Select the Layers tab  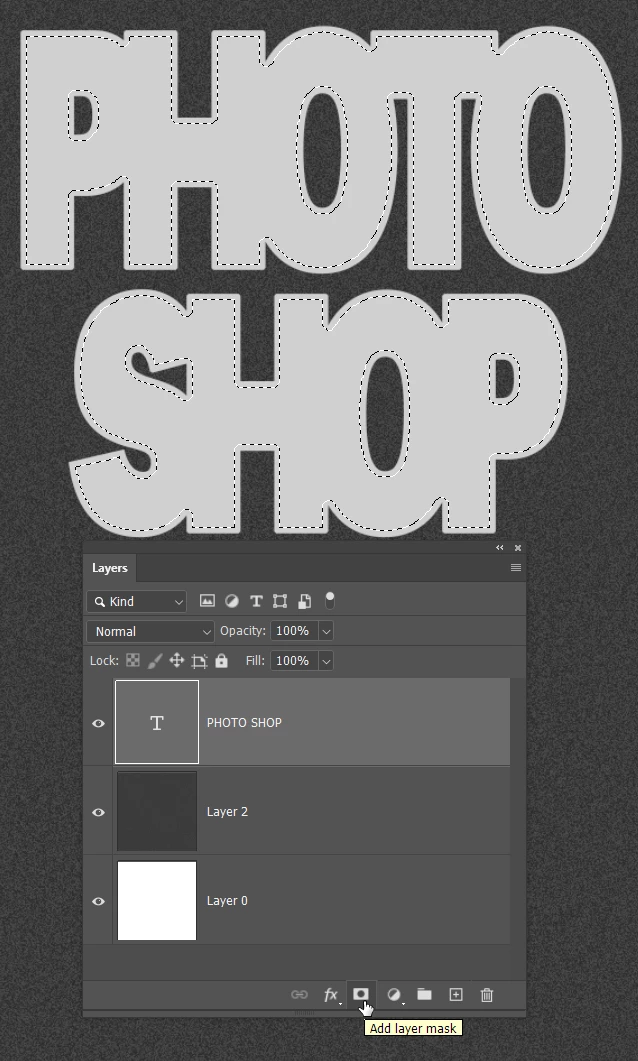(x=110, y=568)
